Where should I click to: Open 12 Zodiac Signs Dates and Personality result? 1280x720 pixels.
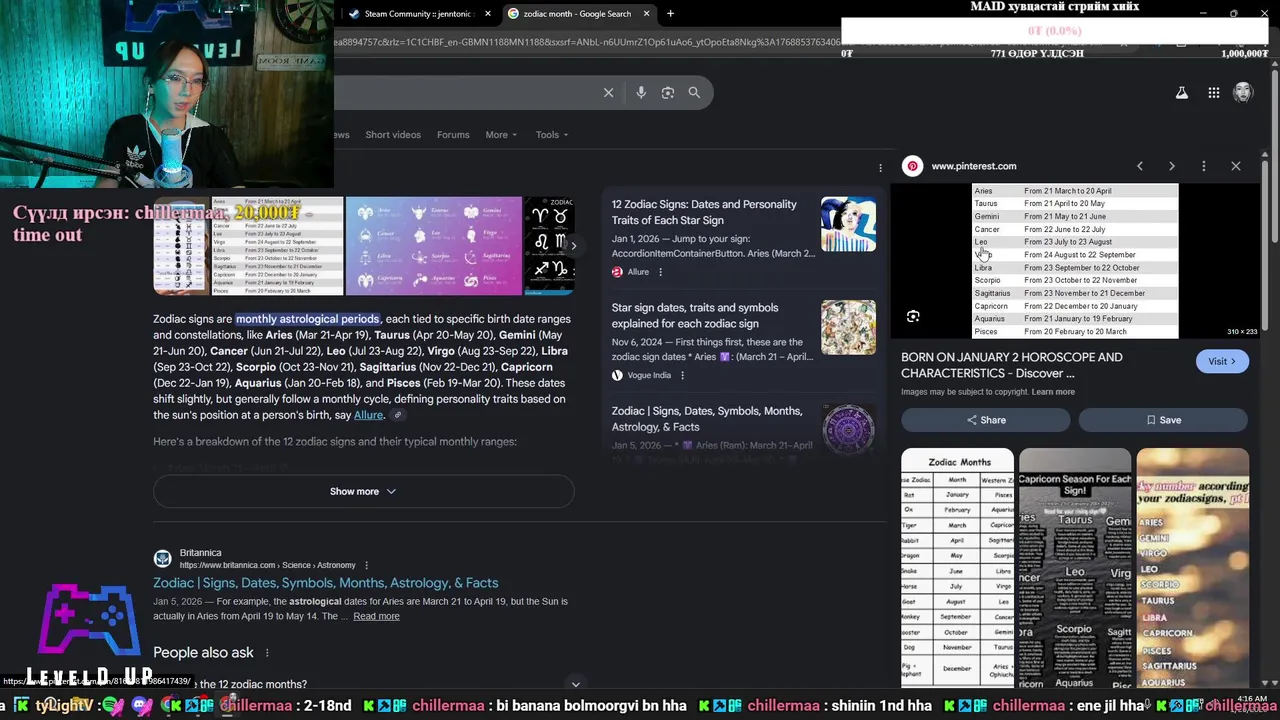point(704,212)
